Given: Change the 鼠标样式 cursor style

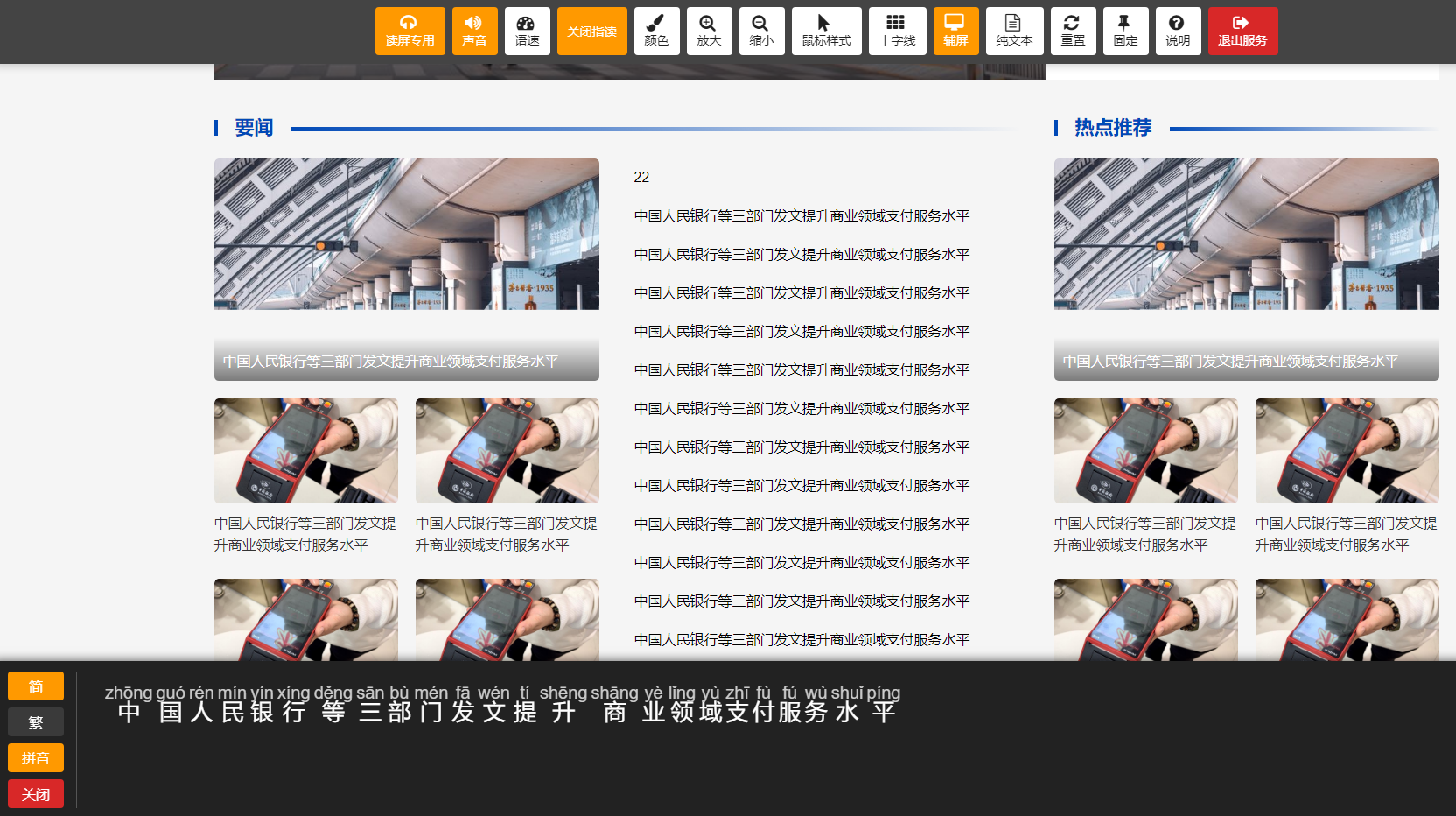Looking at the screenshot, I should tap(826, 31).
